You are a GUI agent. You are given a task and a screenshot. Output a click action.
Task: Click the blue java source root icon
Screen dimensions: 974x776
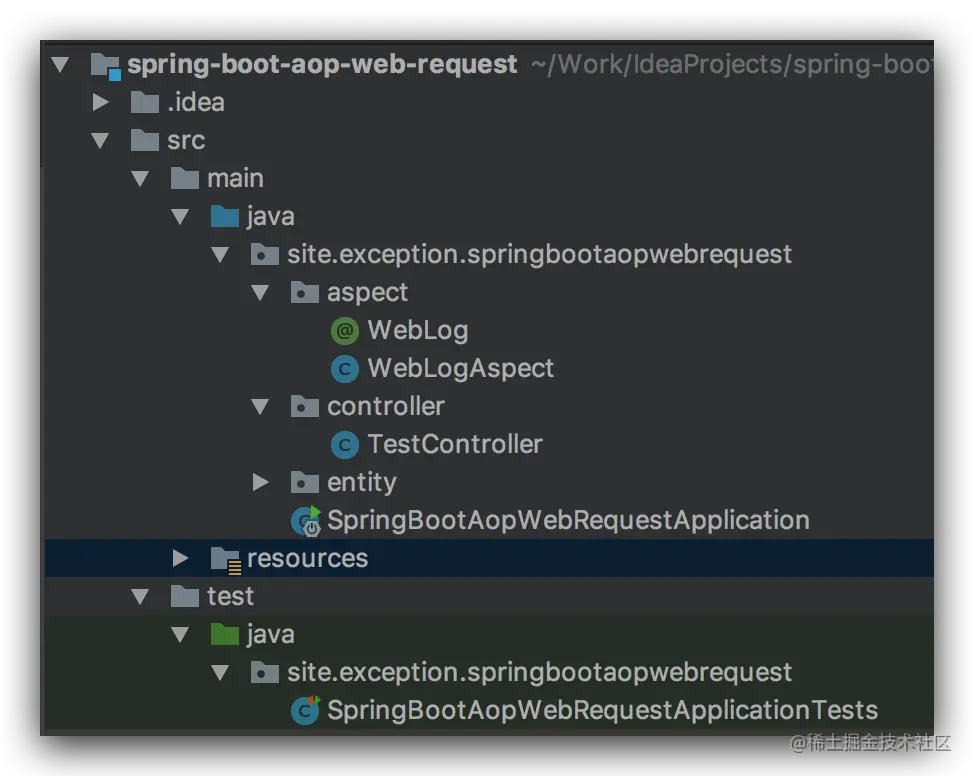coord(224,216)
